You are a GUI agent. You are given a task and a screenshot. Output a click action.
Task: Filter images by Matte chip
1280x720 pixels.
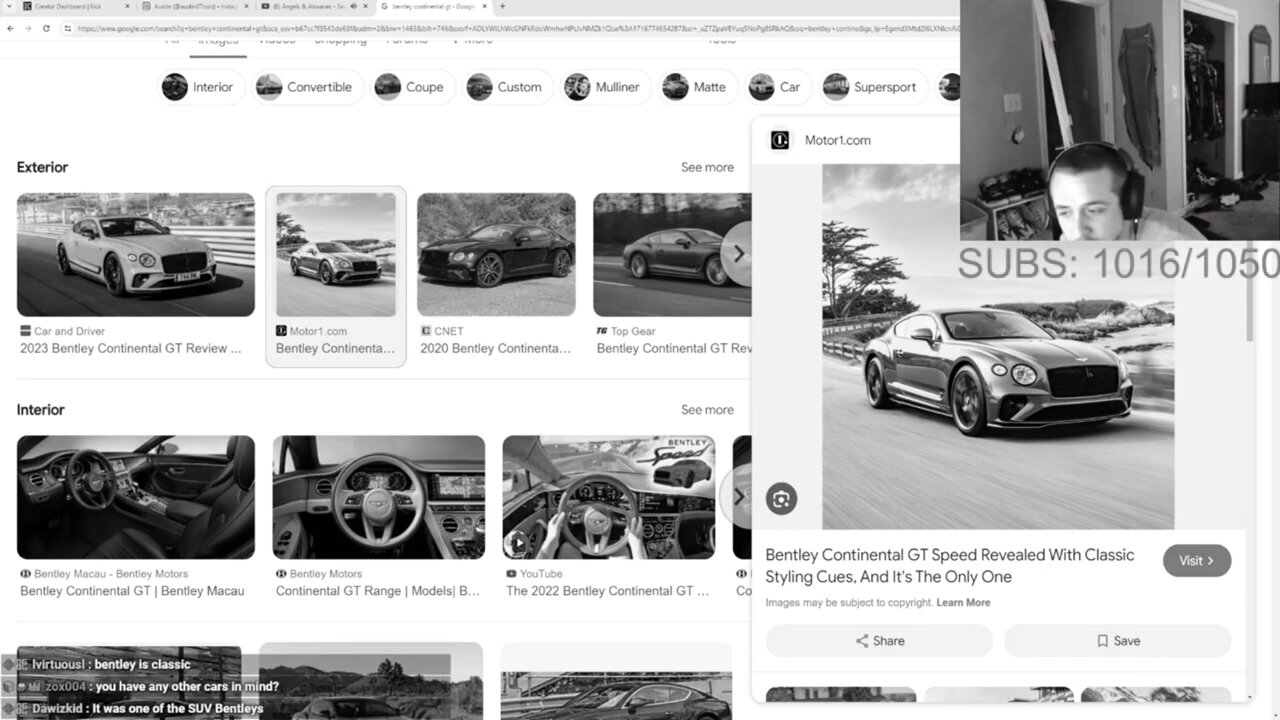pyautogui.click(x=697, y=87)
